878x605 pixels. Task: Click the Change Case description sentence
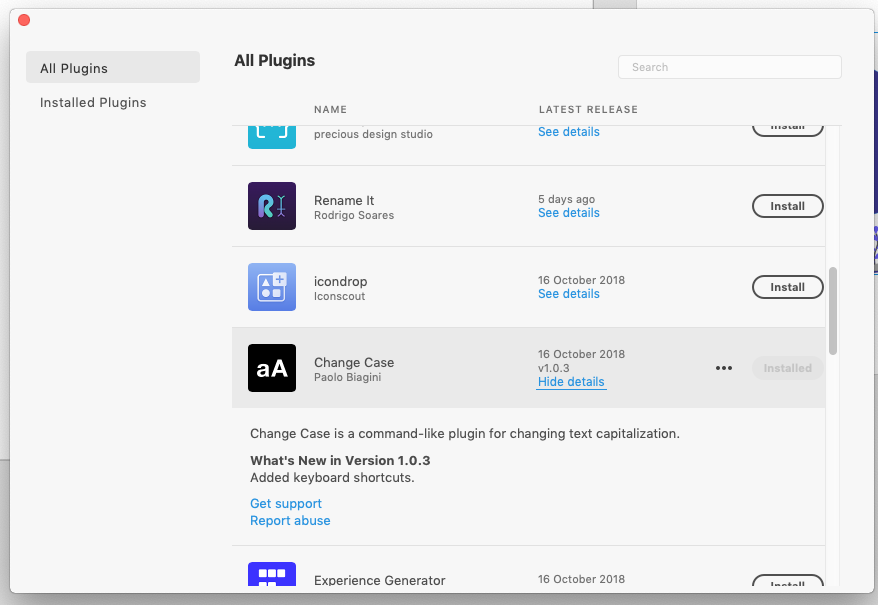coord(465,434)
